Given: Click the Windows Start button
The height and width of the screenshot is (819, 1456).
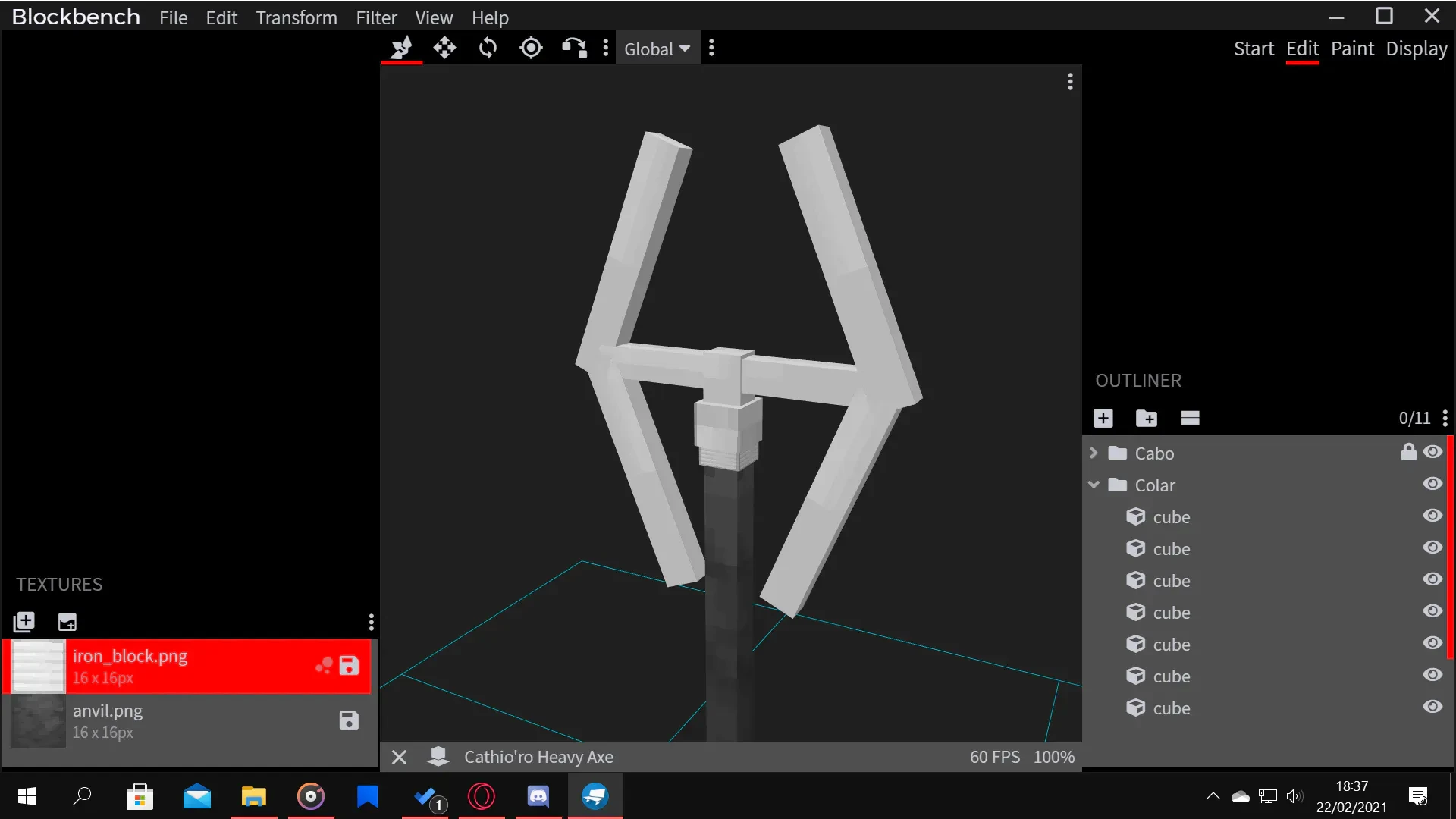Looking at the screenshot, I should [27, 796].
